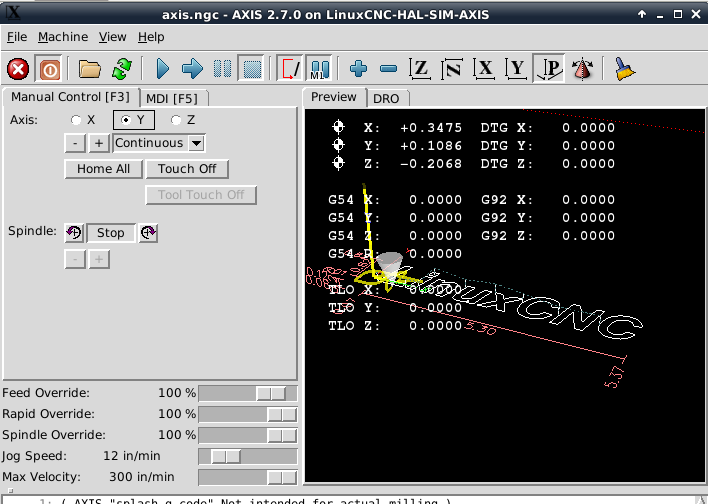Viewport: 708px width, 504px height.
Task: Open a G-code file with folder icon
Action: [x=89, y=69]
